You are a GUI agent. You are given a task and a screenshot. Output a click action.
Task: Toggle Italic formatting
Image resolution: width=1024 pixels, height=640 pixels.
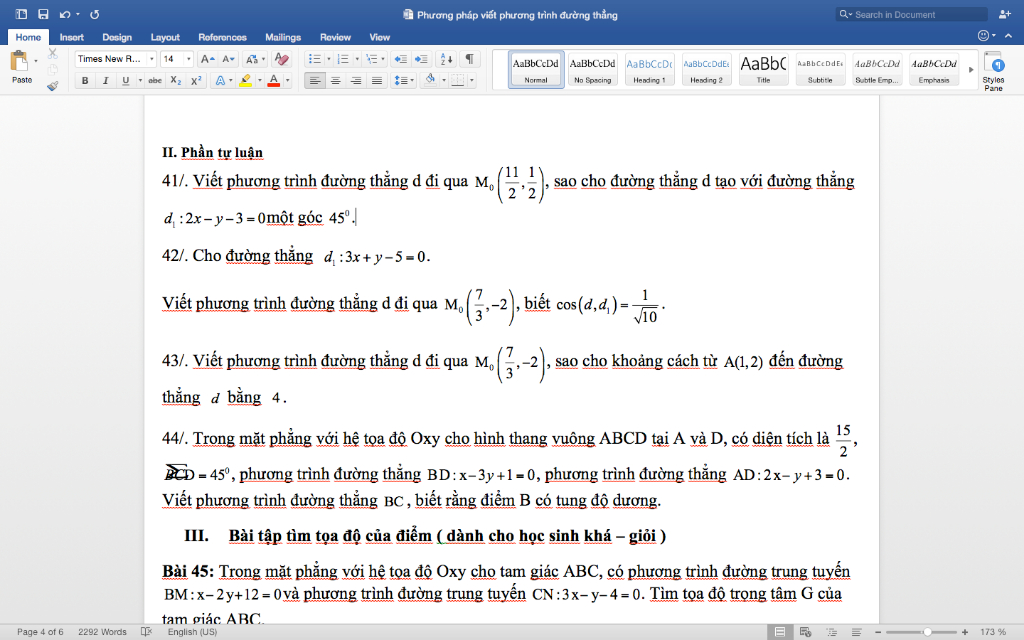tap(105, 80)
